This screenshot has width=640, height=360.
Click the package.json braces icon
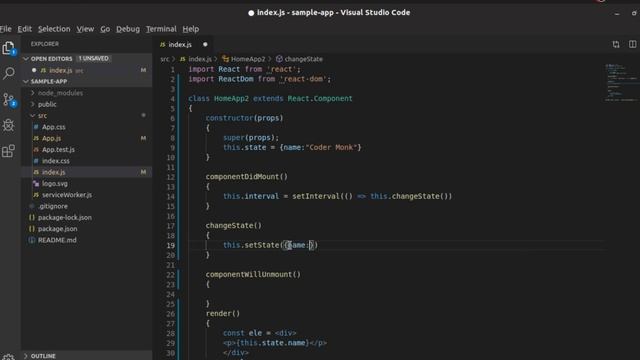coord(32,229)
